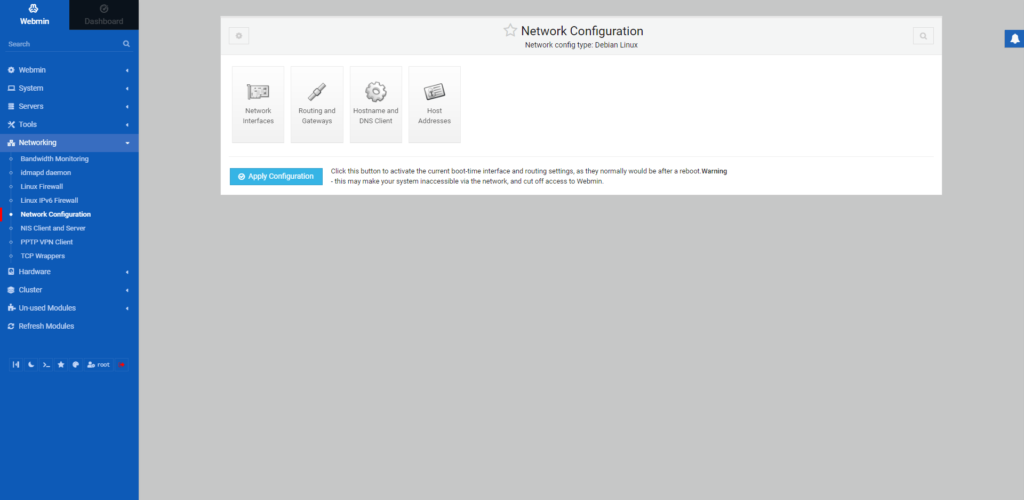Select Network Configuration in the sidebar
Viewport: 1024px width, 500px height.
56,214
